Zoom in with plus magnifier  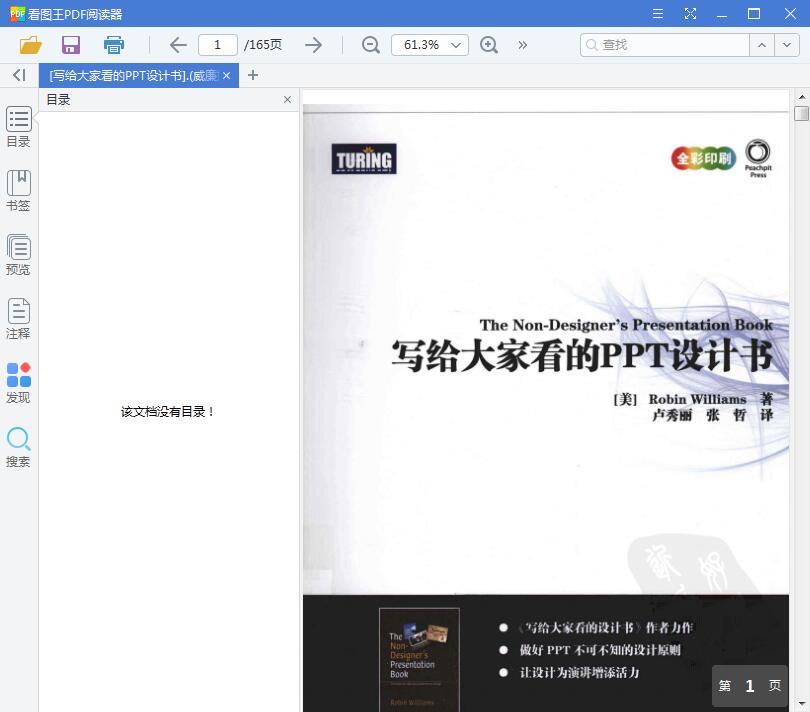489,45
